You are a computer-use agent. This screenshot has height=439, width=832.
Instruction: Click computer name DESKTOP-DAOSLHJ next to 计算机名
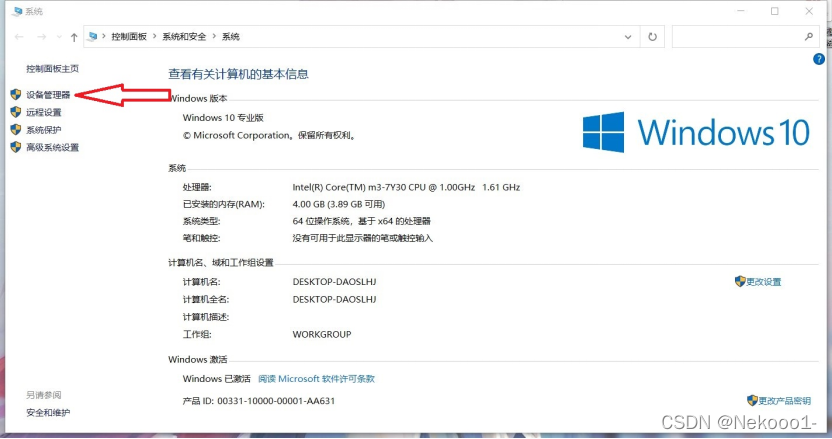point(334,282)
